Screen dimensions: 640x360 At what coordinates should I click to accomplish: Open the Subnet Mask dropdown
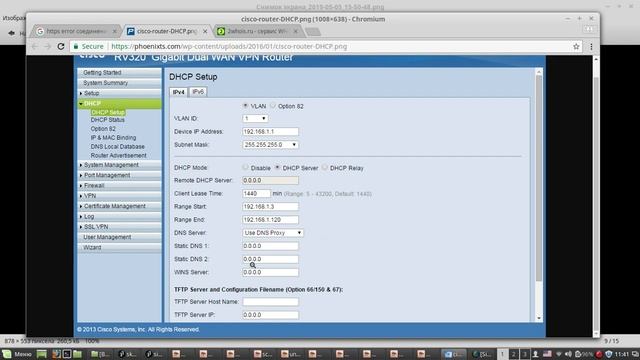click(270, 144)
